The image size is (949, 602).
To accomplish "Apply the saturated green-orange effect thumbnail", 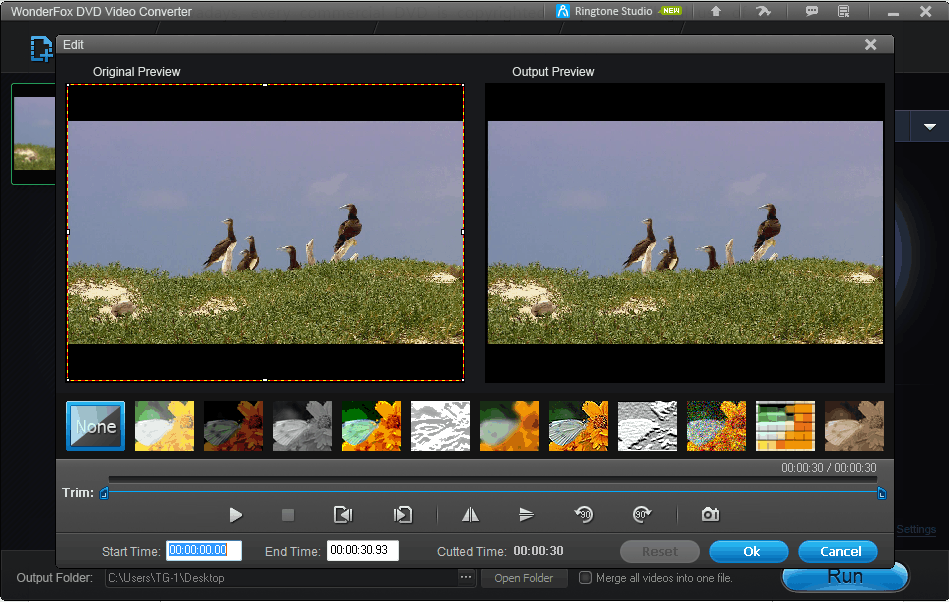I will tap(372, 426).
